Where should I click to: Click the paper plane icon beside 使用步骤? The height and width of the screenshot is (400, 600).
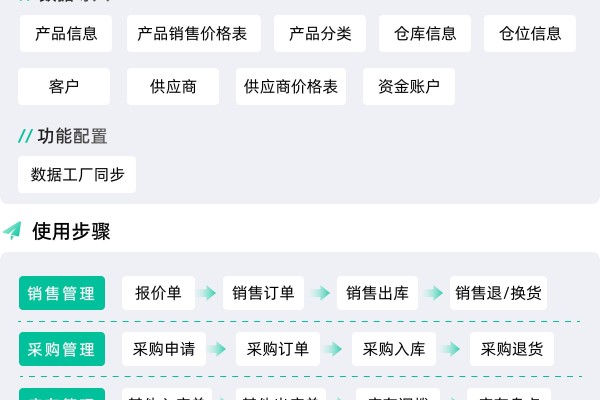12,230
